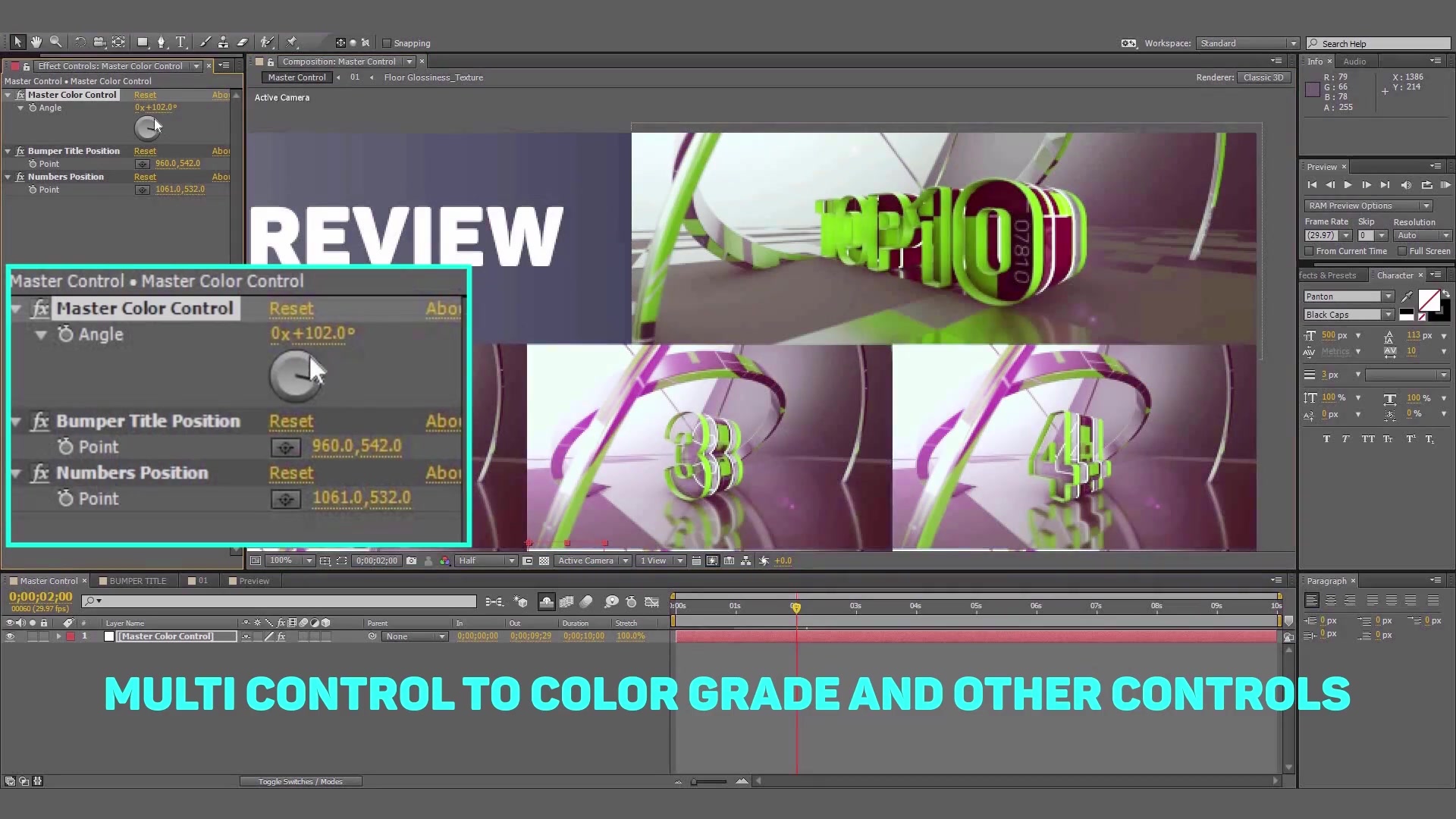Toggle the Audio panel tab
Viewport: 1456px width, 819px height.
1353,61
